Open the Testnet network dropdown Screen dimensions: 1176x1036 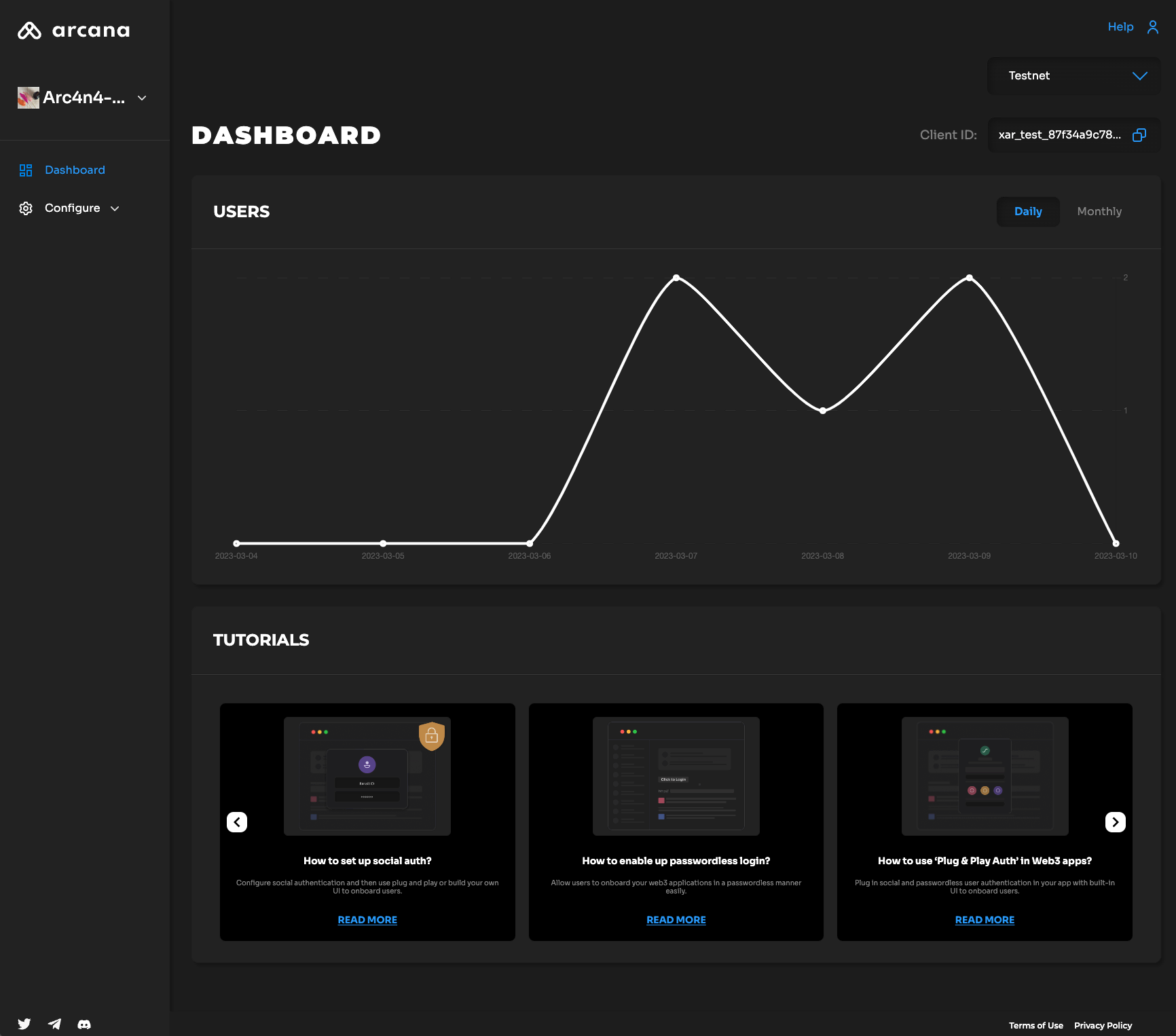1074,75
